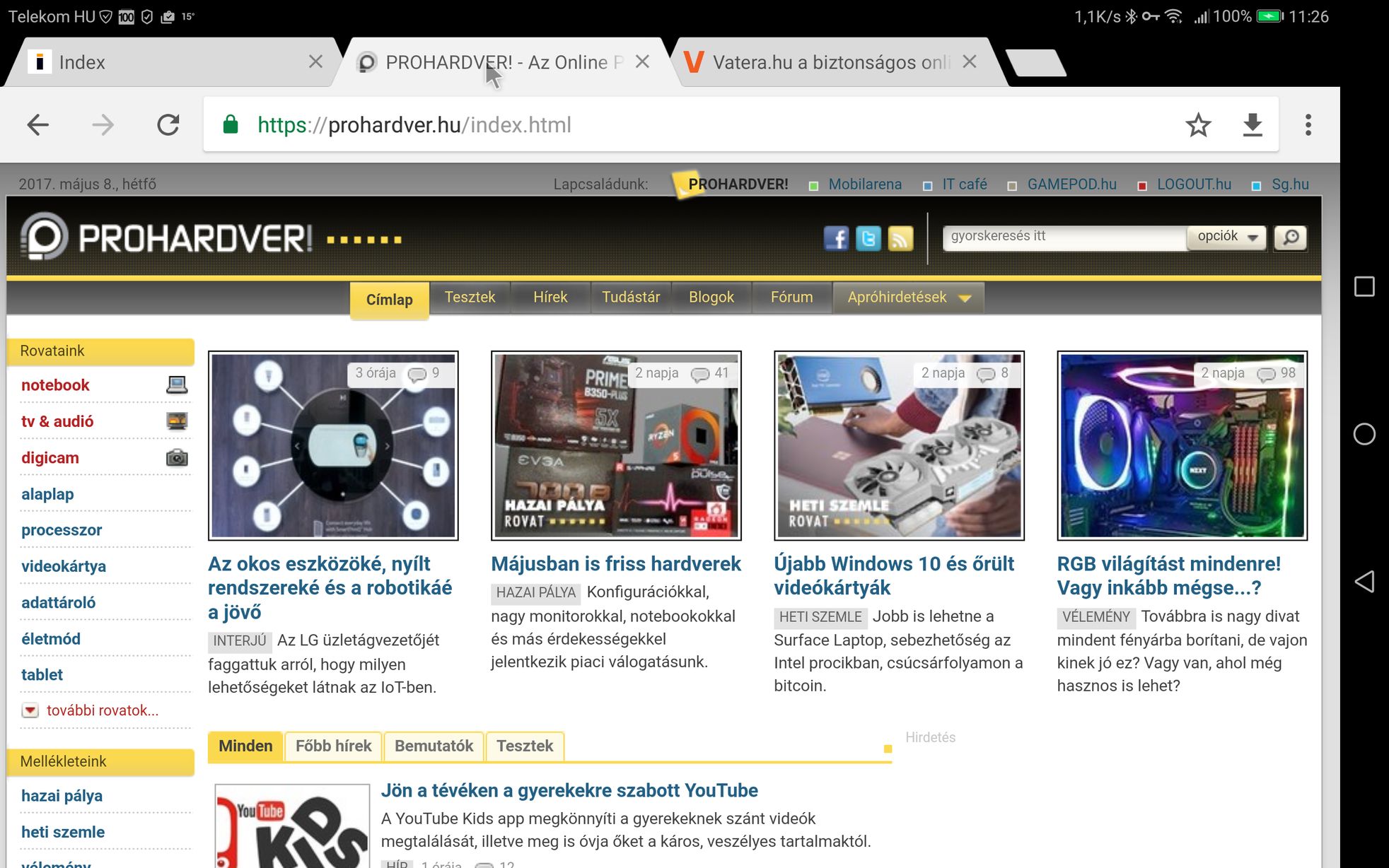Tap the Android recent apps square

(1364, 286)
